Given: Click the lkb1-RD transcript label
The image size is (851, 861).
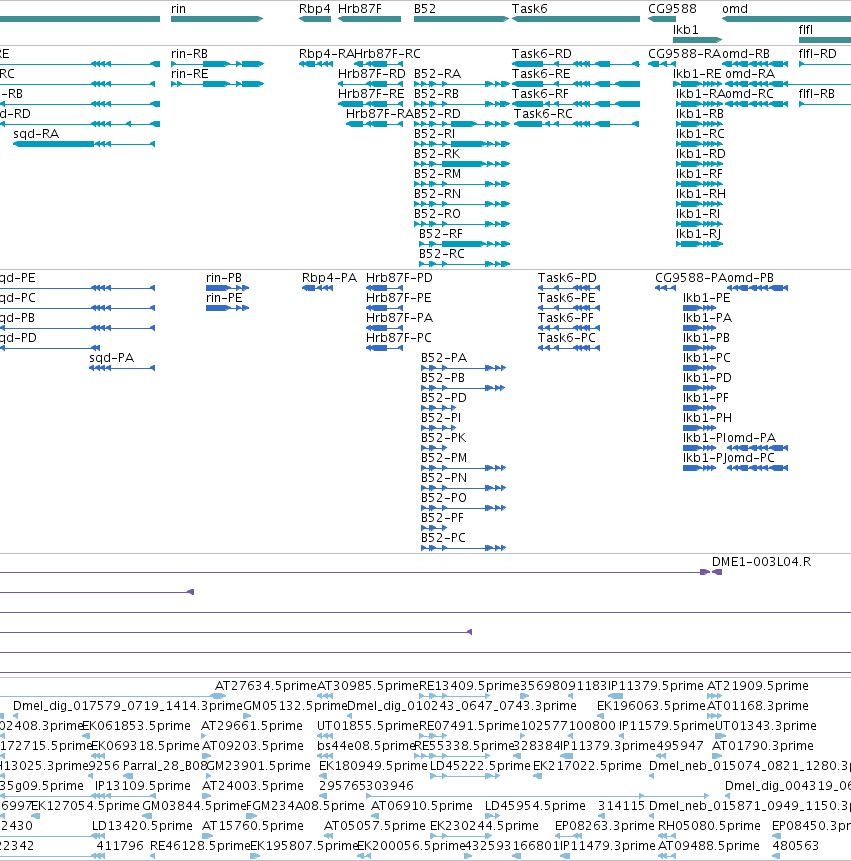Looking at the screenshot, I should click(x=701, y=154).
